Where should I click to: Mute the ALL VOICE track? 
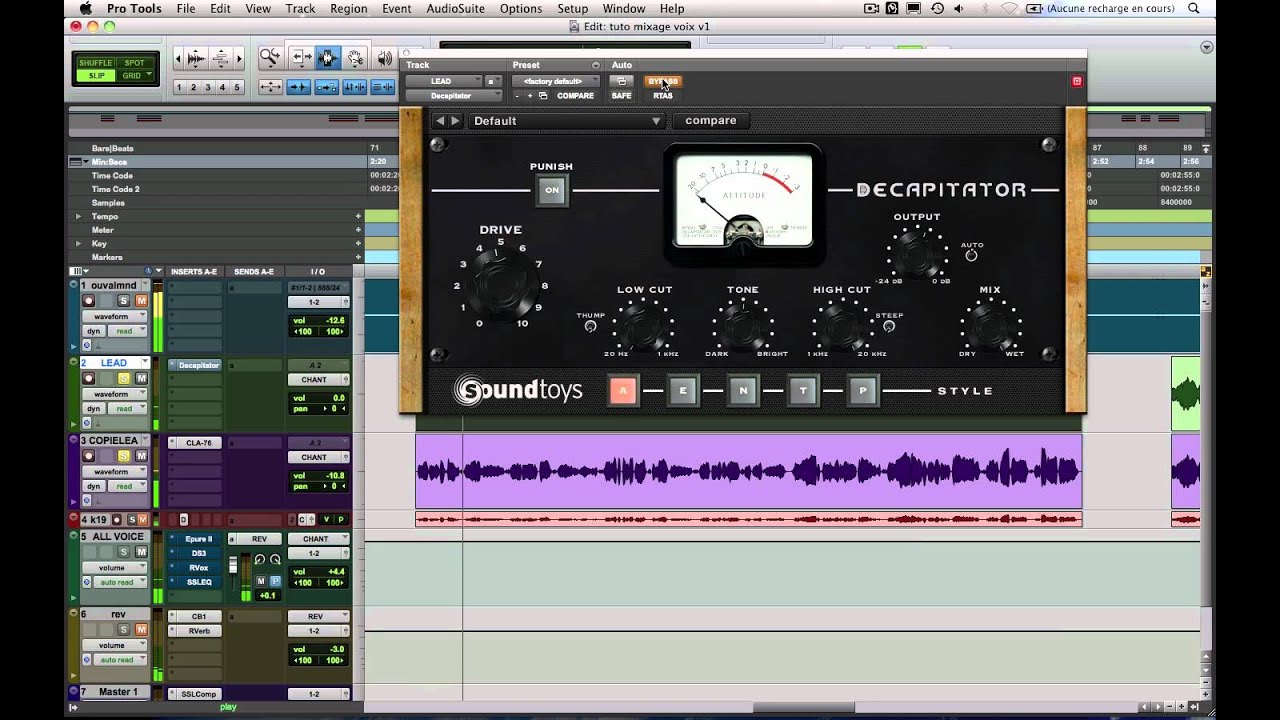[x=140, y=552]
